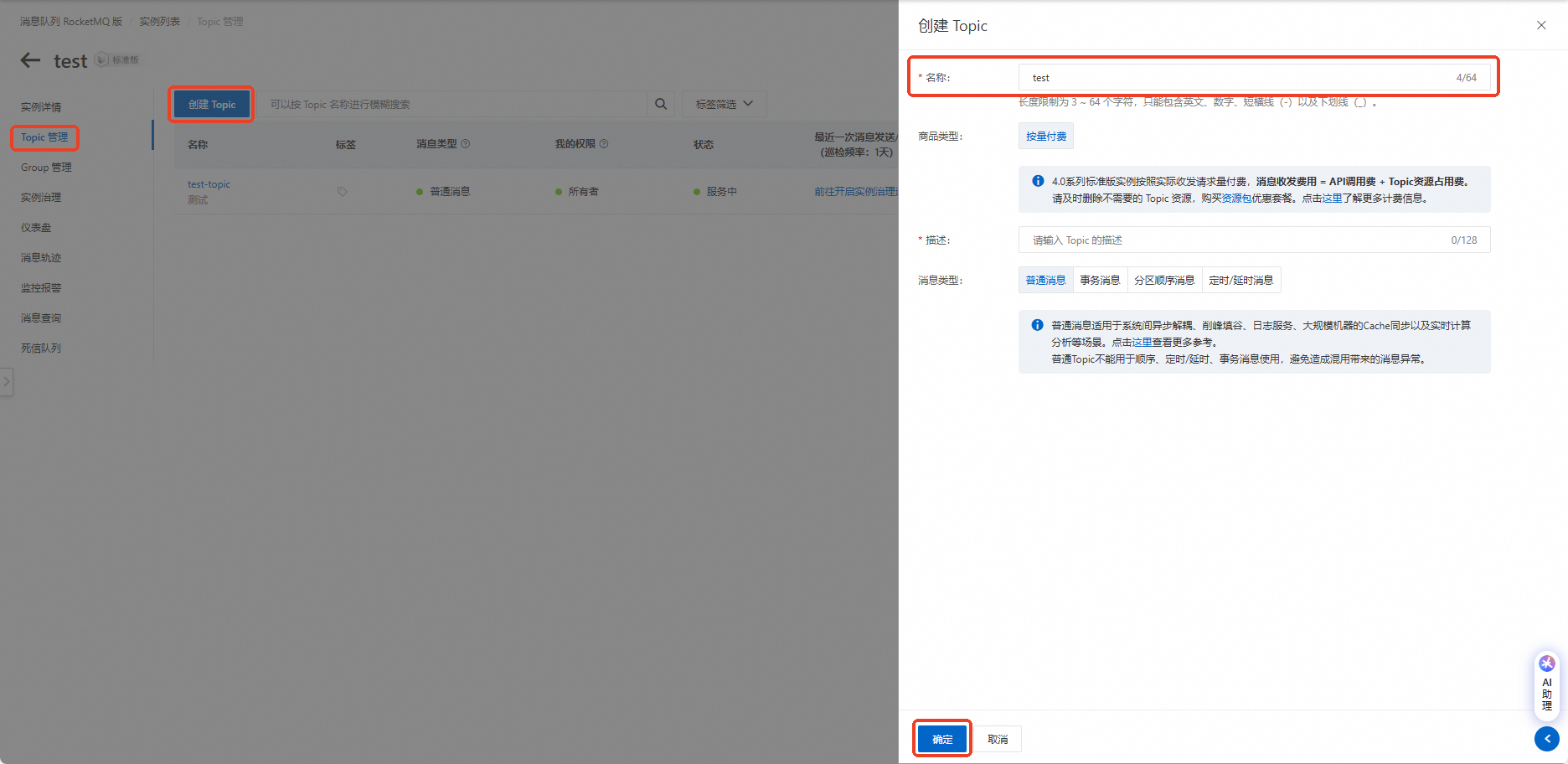1568x764 pixels.
Task: Click 普通消息 cell in test-topic row
Action: click(450, 192)
